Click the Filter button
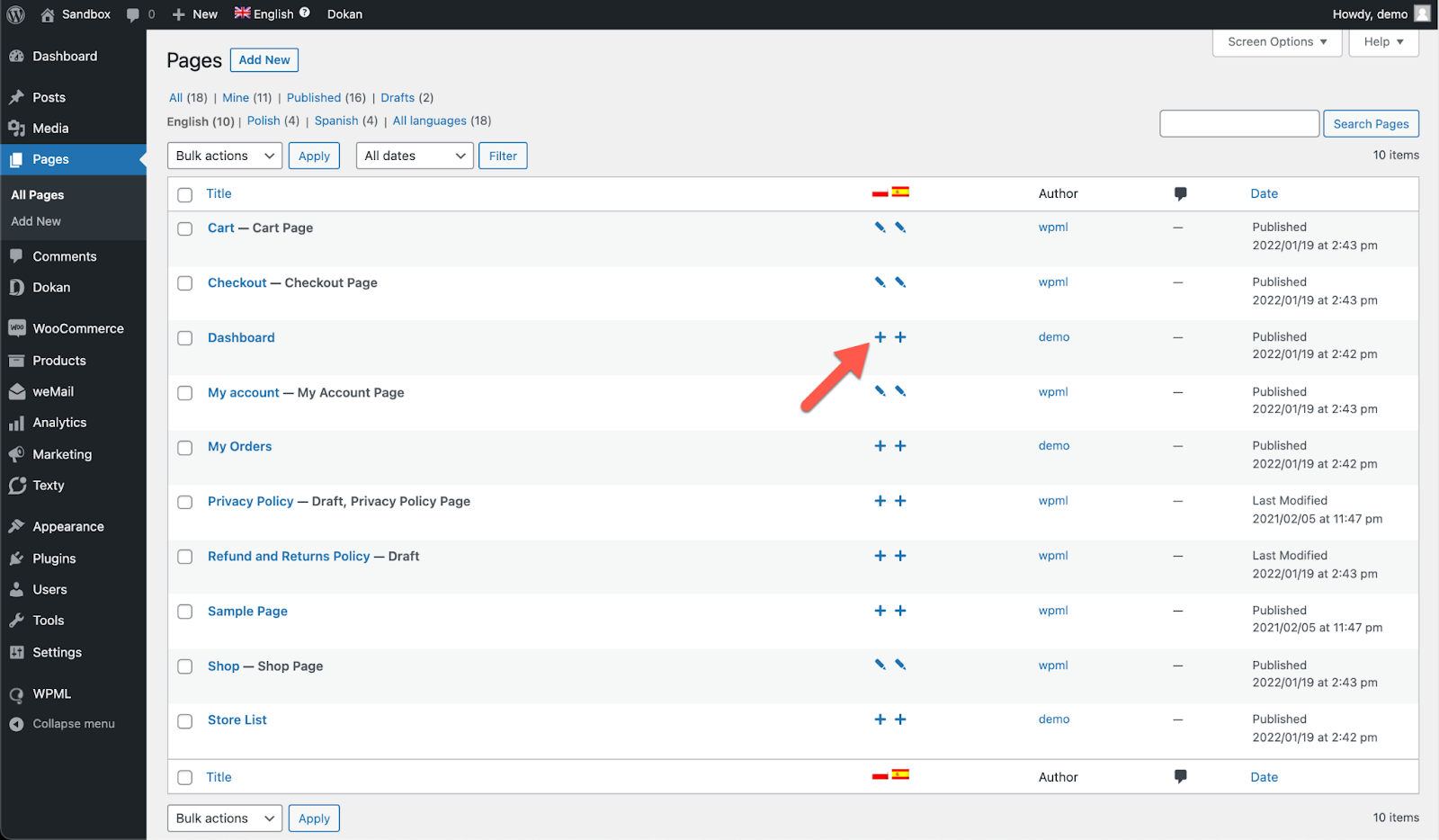The width and height of the screenshot is (1439, 840). (x=503, y=156)
